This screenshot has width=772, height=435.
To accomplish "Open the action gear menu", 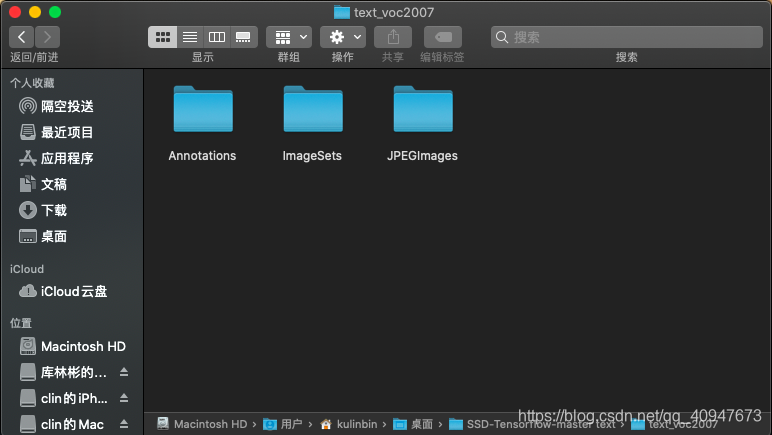I will click(343, 37).
